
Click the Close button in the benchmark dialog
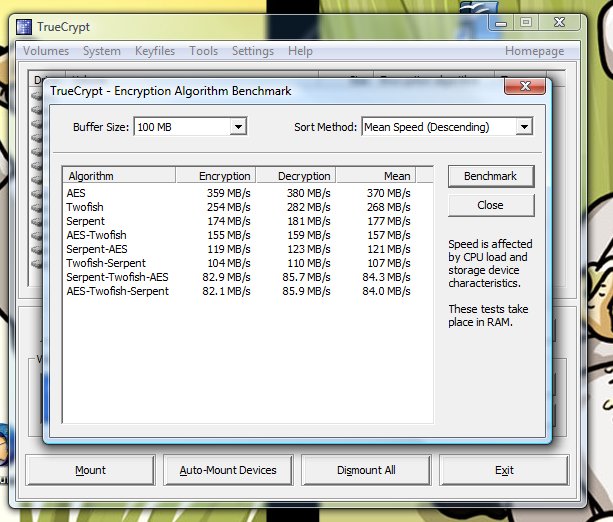pos(491,205)
